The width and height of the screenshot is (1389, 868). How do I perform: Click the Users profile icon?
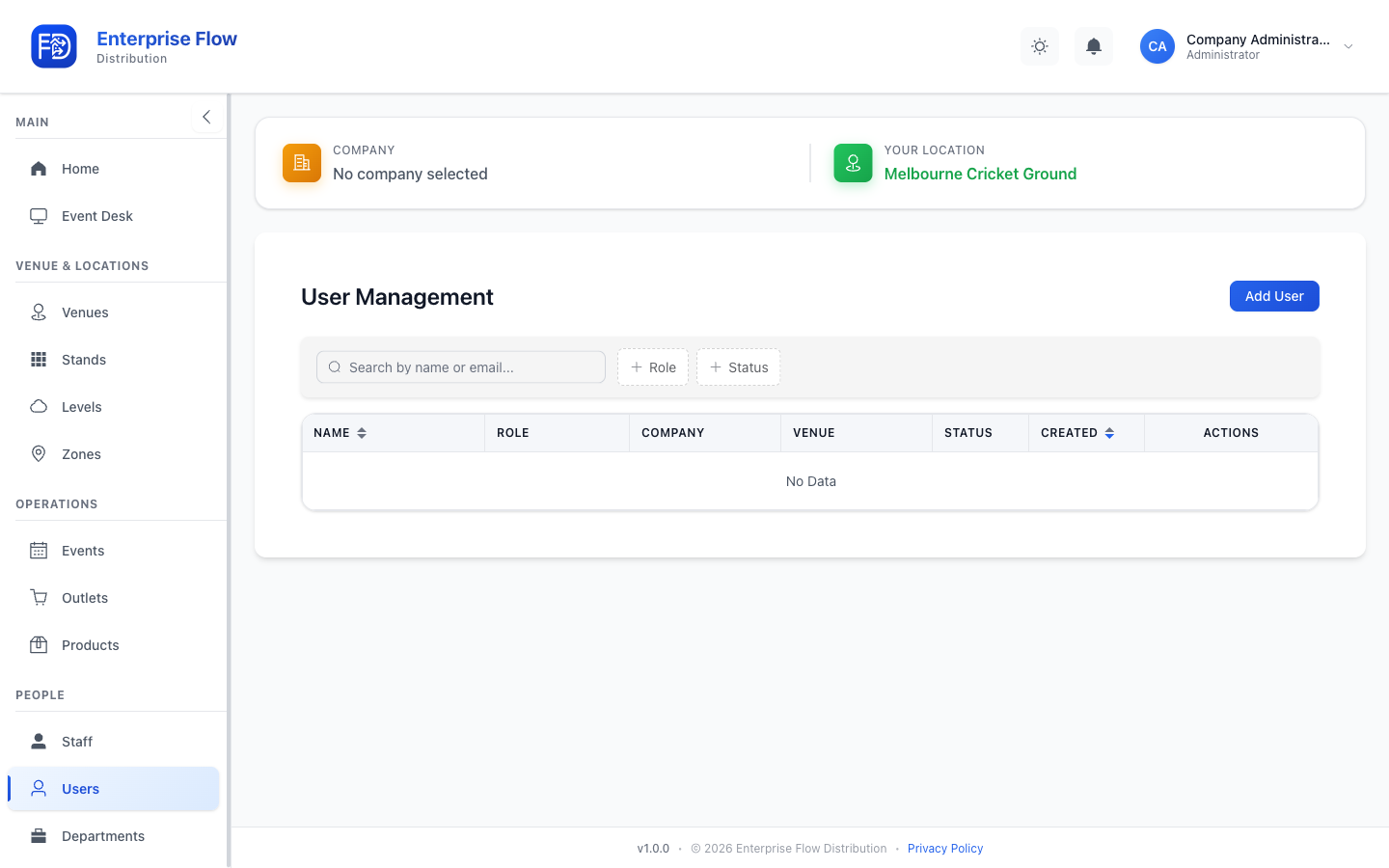[39, 789]
